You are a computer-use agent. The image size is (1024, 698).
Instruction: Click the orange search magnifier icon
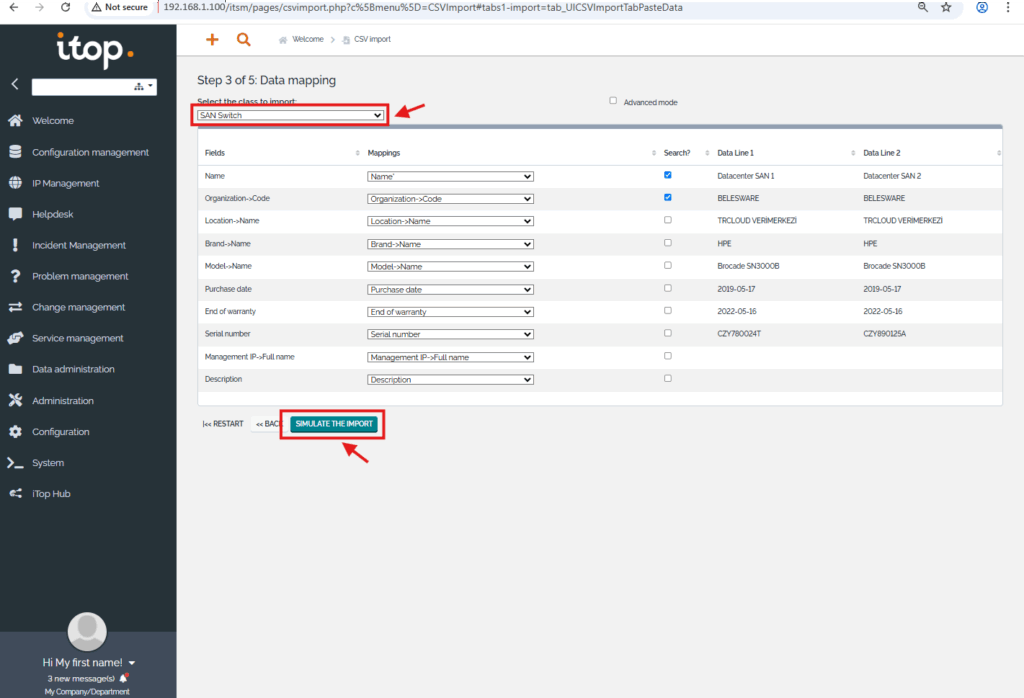pyautogui.click(x=243, y=40)
